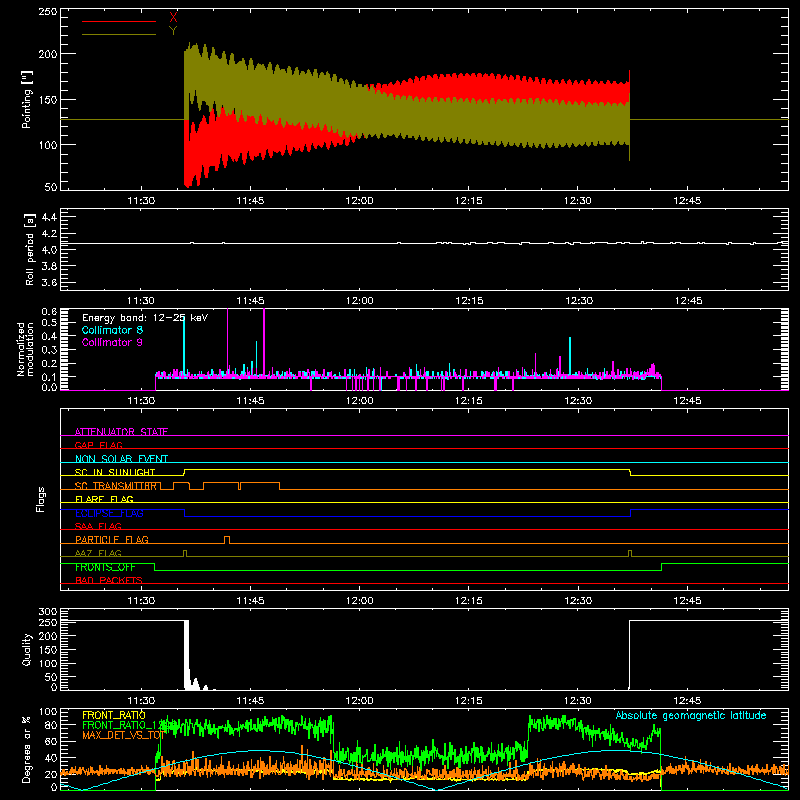Click the SC_TRANSMITTER flag label
Viewport: 800px width, 800px height.
pyautogui.click(x=116, y=486)
